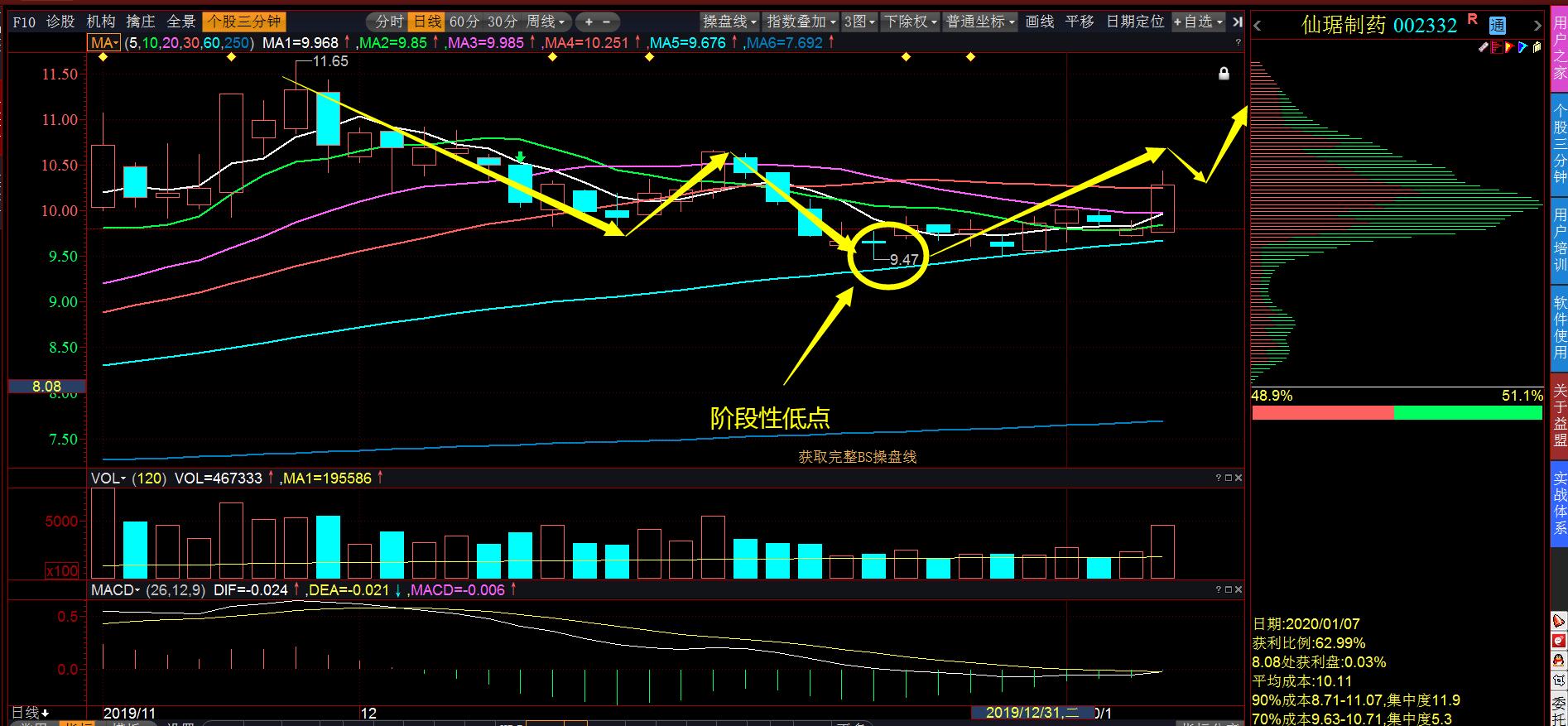The image size is (1568, 726).
Task: Click the VOL panel help question mark
Action: coord(1219,478)
